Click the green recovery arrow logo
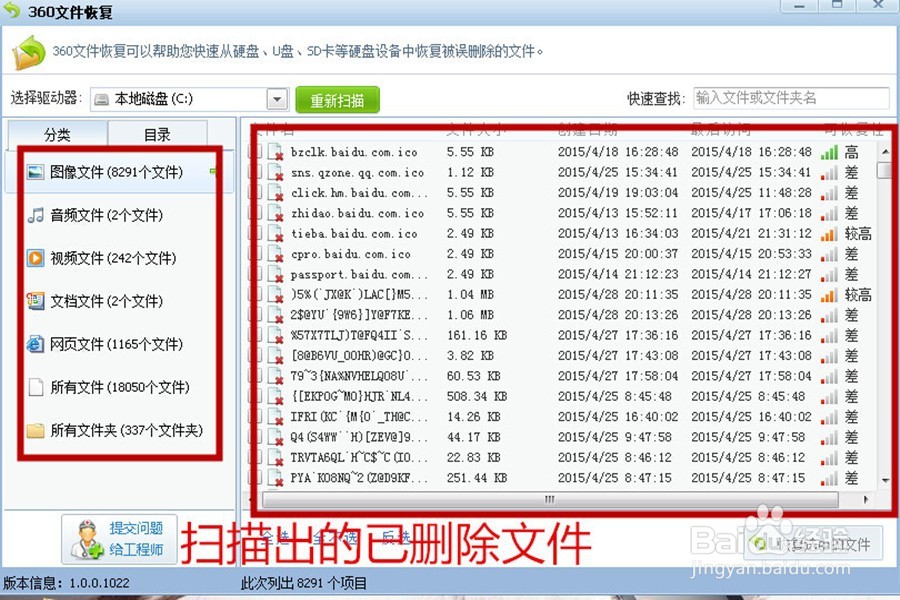Image resolution: width=900 pixels, height=600 pixels. point(27,48)
